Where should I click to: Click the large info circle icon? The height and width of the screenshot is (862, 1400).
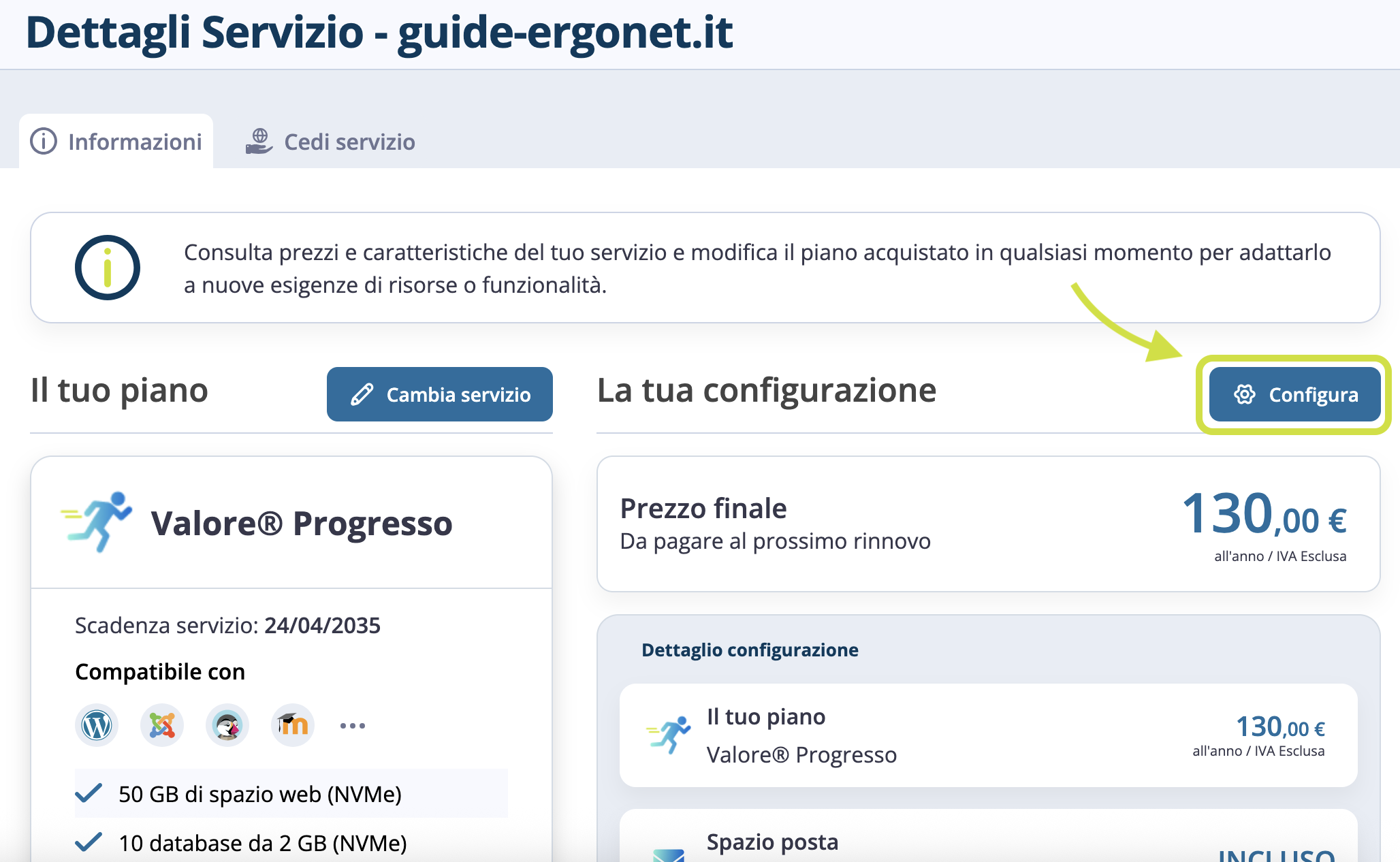coord(108,268)
